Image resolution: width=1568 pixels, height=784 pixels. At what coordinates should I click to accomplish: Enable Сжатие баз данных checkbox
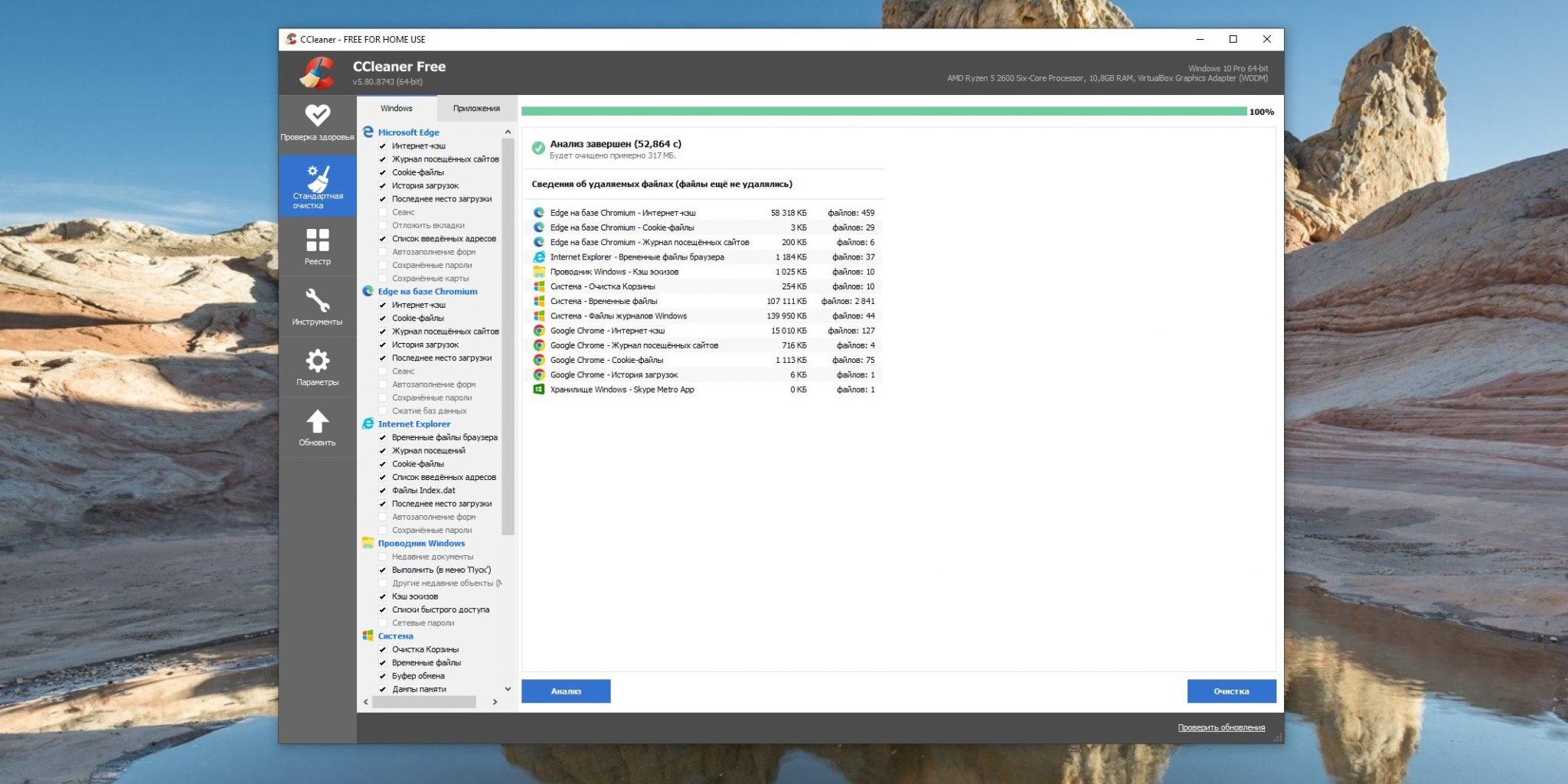pyautogui.click(x=383, y=410)
